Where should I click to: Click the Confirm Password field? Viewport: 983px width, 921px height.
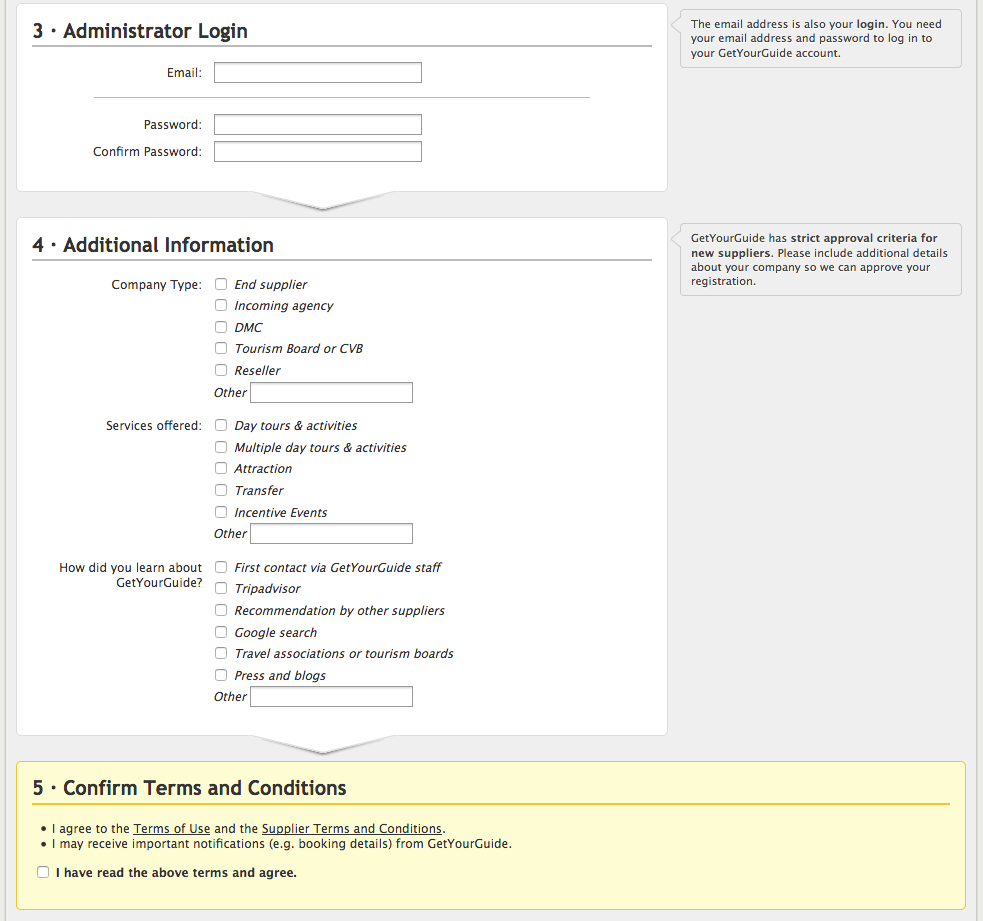click(x=317, y=152)
